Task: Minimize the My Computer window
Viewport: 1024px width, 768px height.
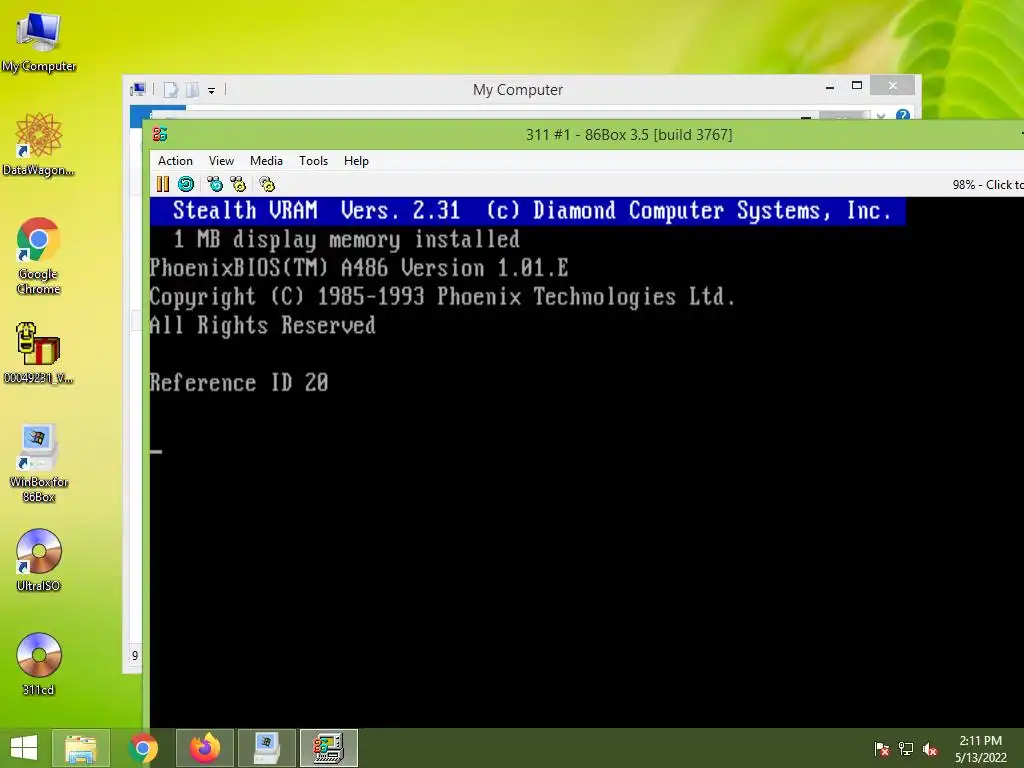Action: click(x=830, y=86)
